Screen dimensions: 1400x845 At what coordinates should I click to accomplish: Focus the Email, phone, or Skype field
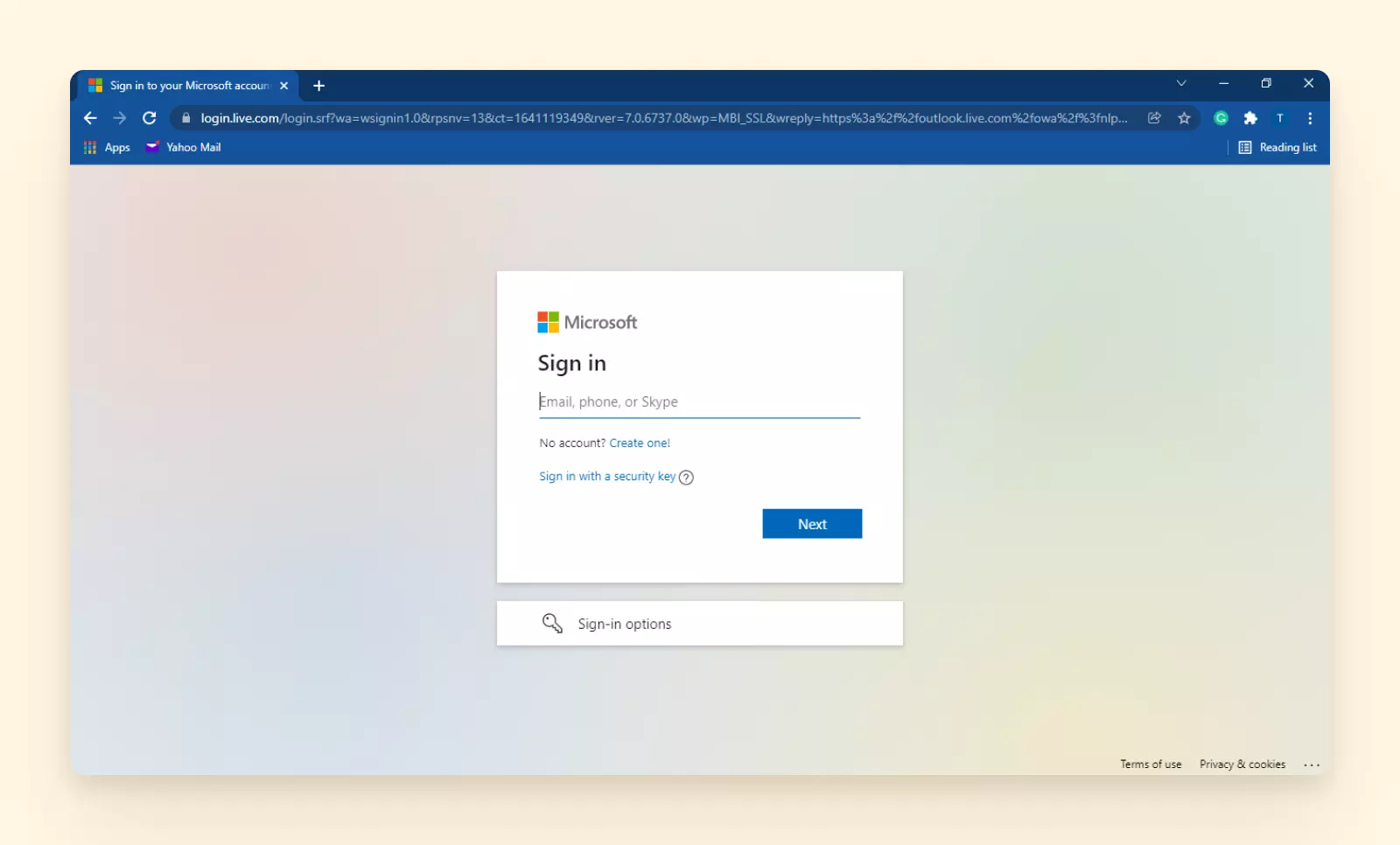click(x=699, y=402)
